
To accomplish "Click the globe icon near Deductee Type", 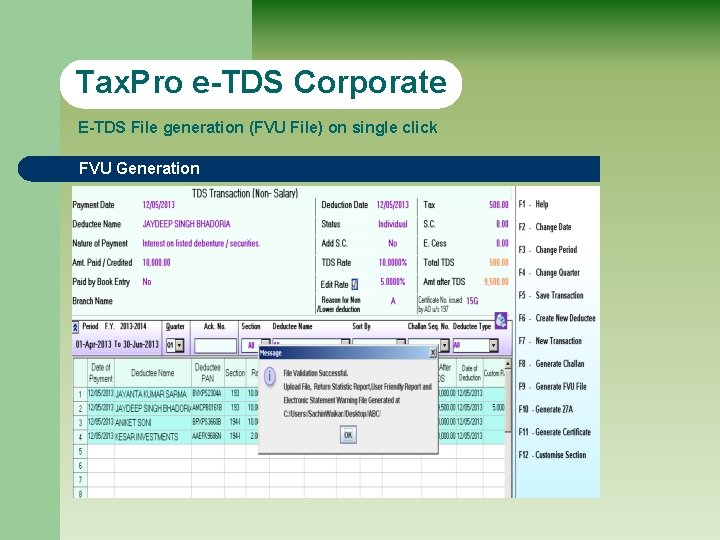I will pyautogui.click(x=501, y=320).
